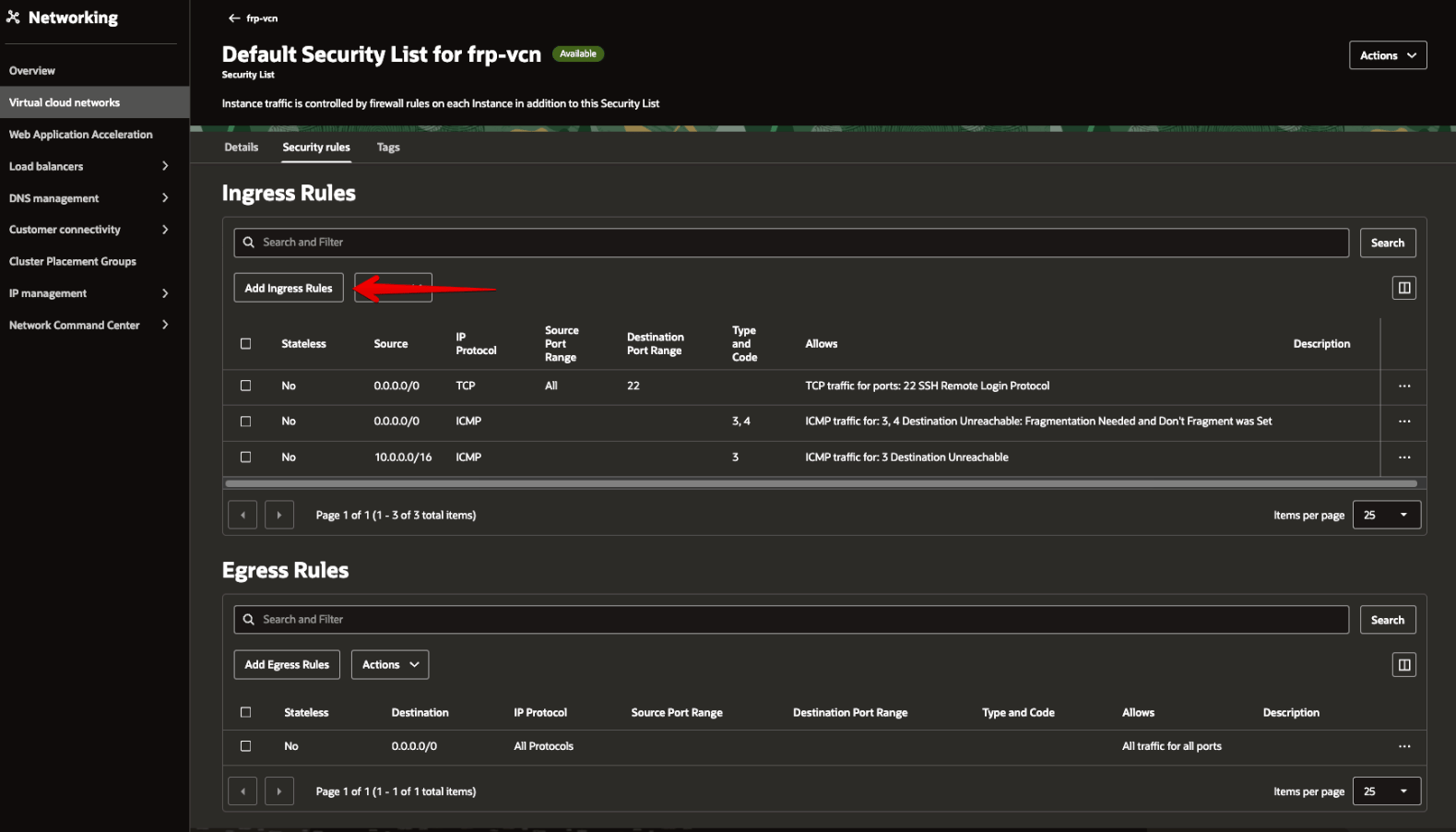The width and height of the screenshot is (1456, 832).
Task: Check the 0.0.0.0/0 All Protocols egress rule
Action: tap(245, 746)
